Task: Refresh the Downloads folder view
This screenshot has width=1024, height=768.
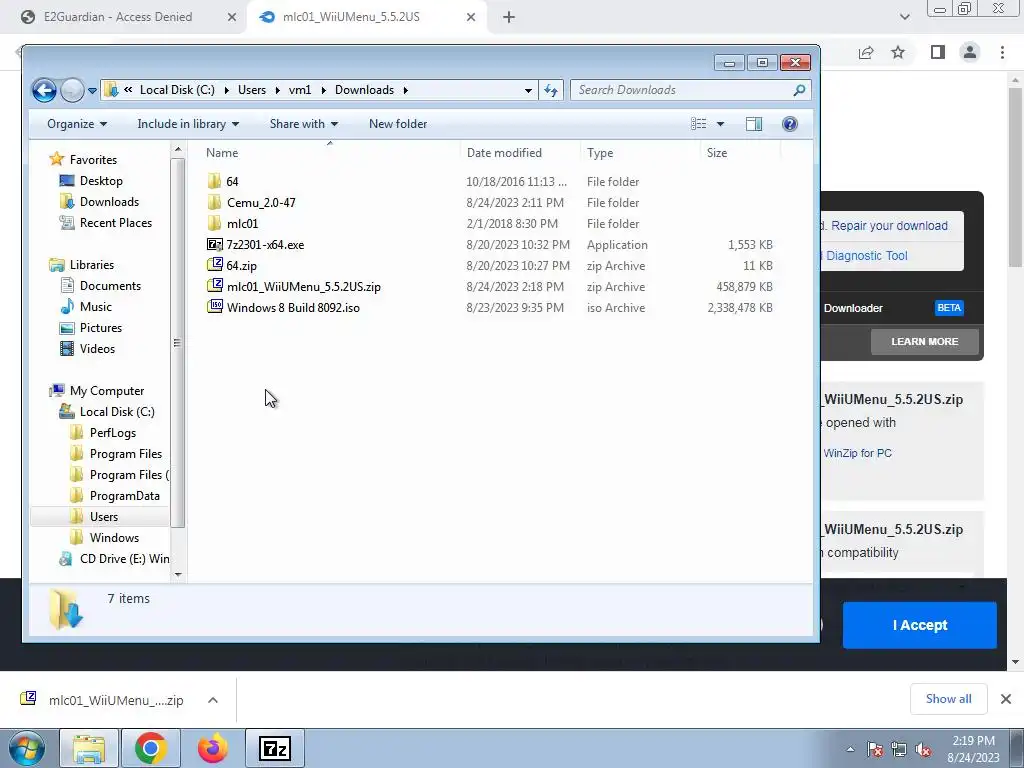Action: [x=551, y=90]
